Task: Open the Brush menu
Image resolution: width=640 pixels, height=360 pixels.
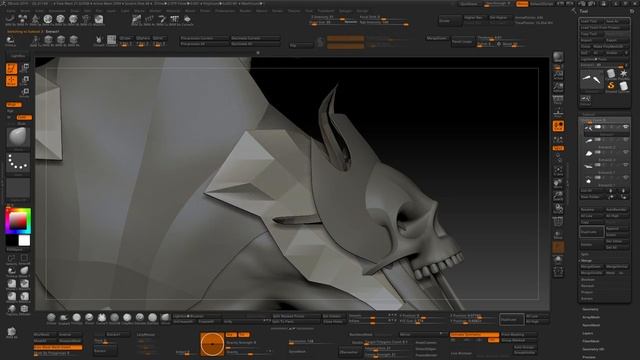Action: [25, 11]
